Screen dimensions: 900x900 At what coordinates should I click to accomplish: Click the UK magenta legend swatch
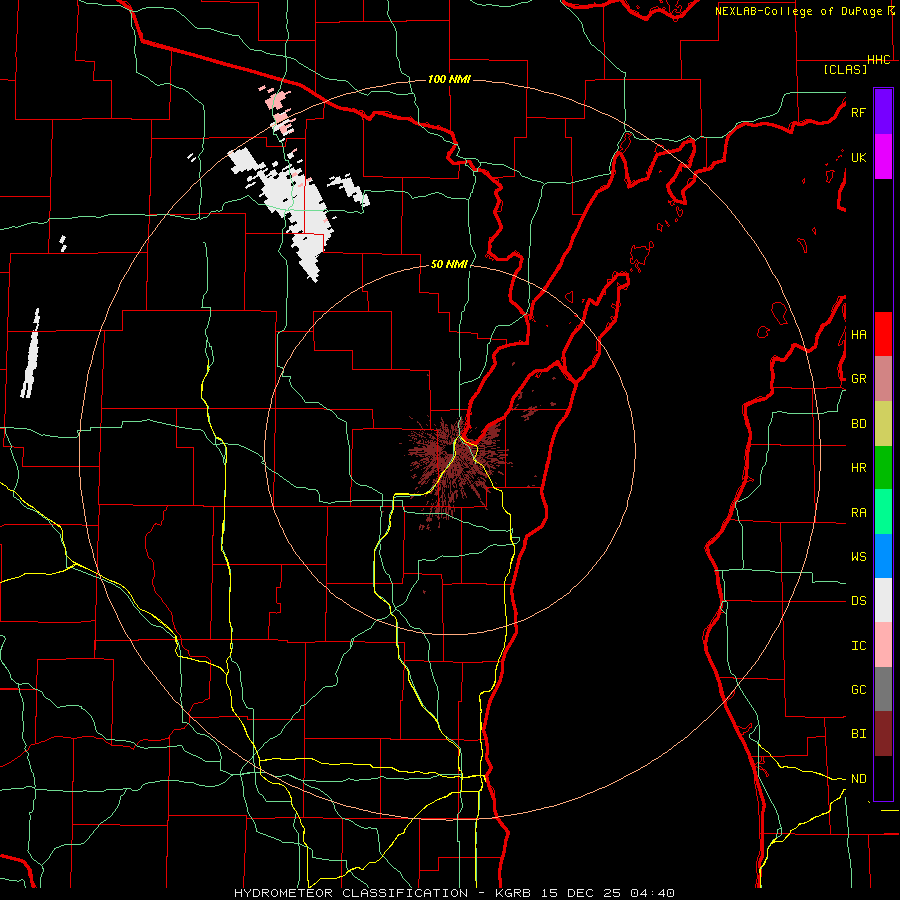tap(883, 157)
